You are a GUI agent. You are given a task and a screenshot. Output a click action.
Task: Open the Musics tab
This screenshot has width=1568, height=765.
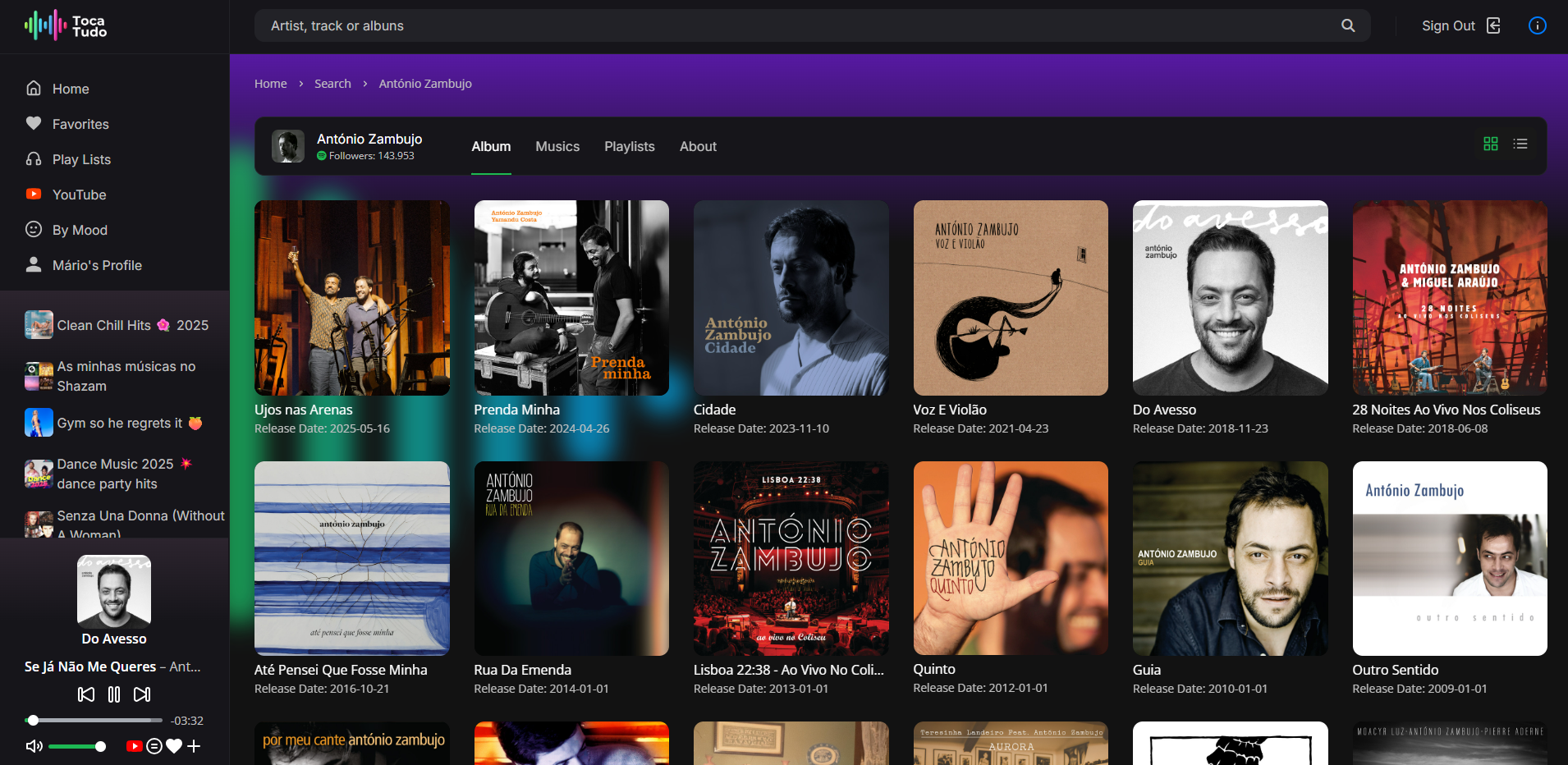[x=557, y=146]
